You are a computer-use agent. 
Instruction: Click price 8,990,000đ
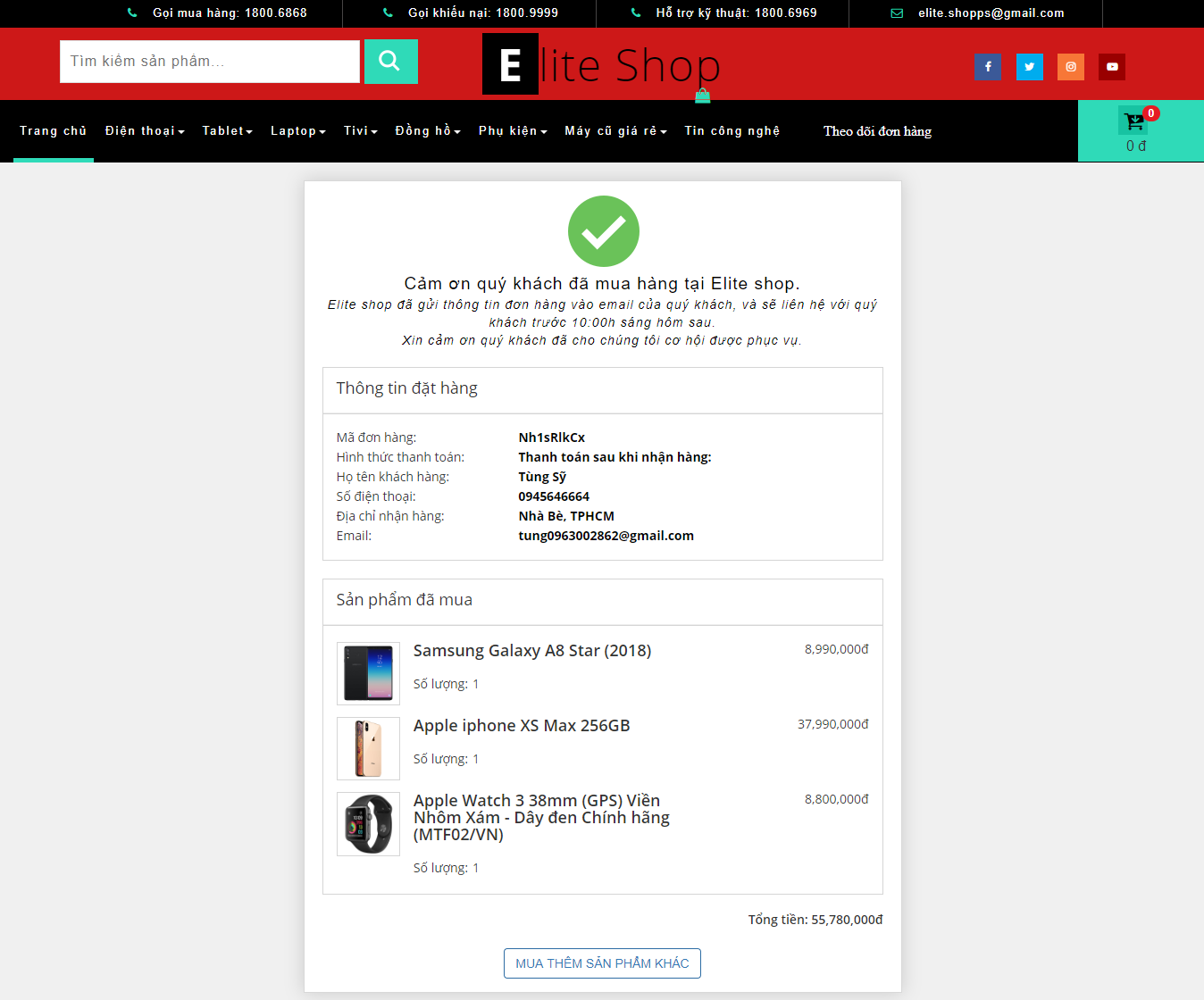837,649
